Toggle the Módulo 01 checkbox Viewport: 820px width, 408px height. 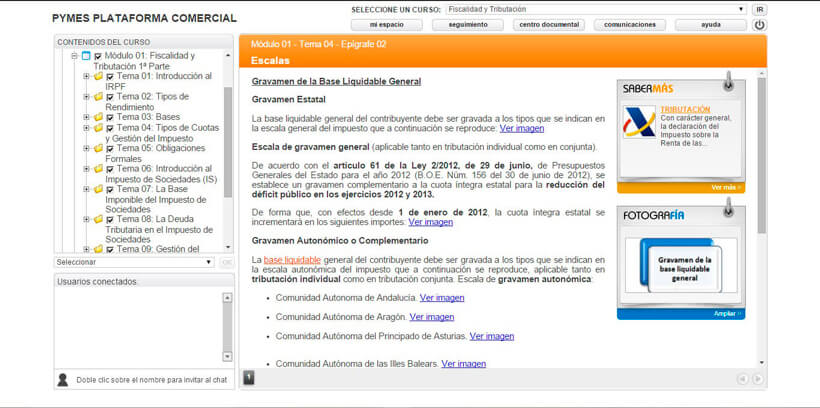pyautogui.click(x=98, y=56)
